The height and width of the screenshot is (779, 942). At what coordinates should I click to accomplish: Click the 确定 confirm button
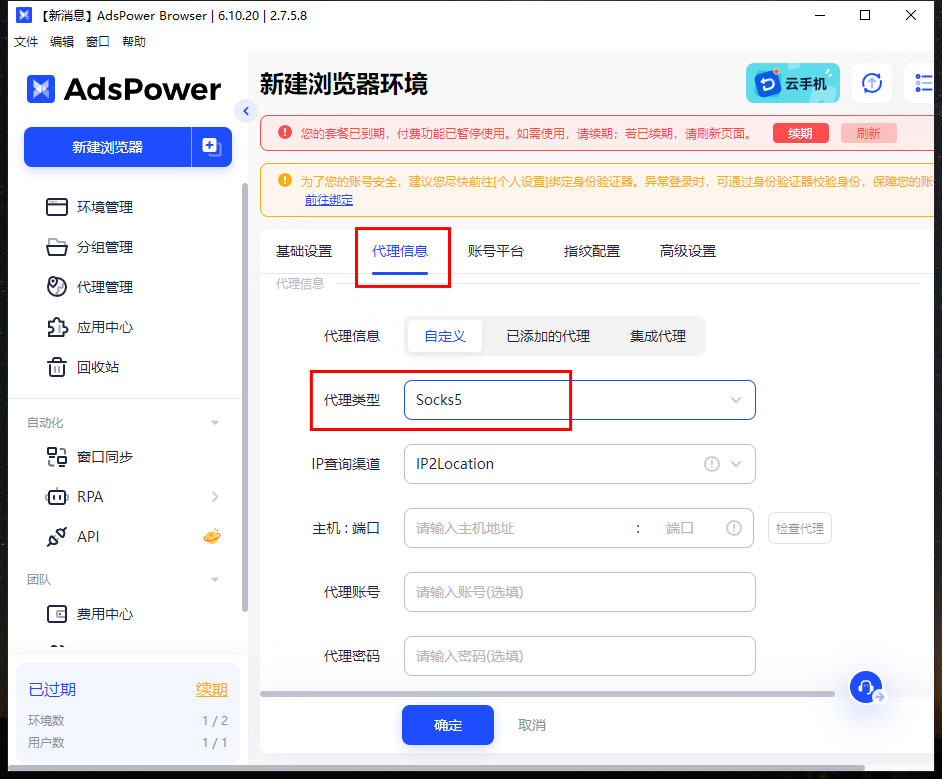pyautogui.click(x=448, y=725)
